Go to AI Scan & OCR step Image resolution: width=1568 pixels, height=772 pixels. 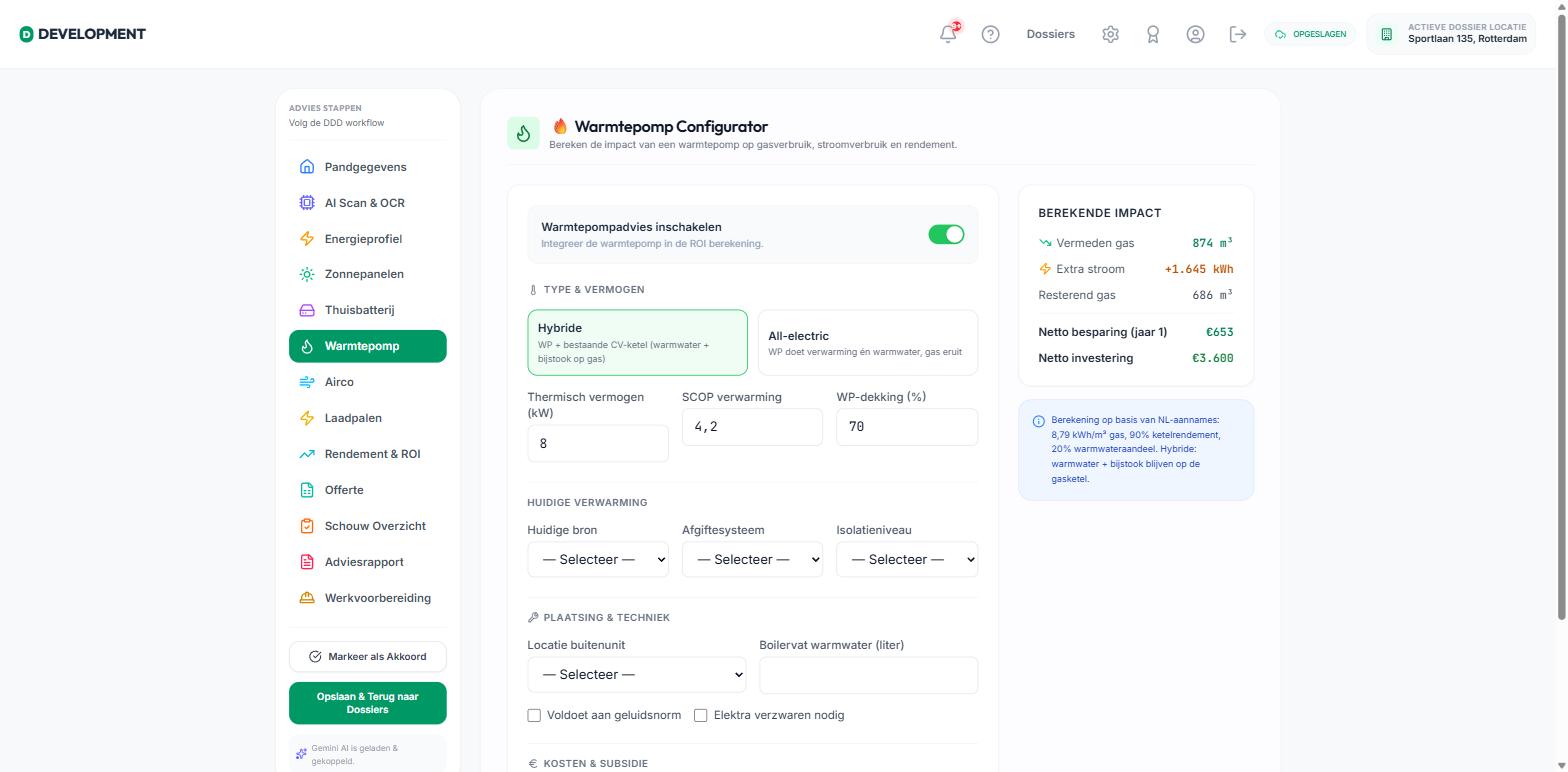click(367, 203)
